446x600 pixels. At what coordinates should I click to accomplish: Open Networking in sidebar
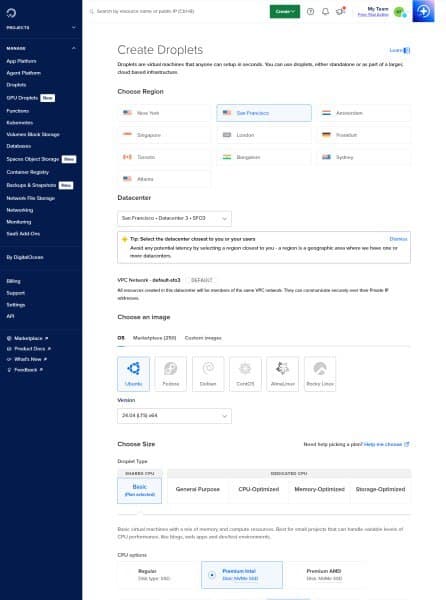click(x=20, y=210)
